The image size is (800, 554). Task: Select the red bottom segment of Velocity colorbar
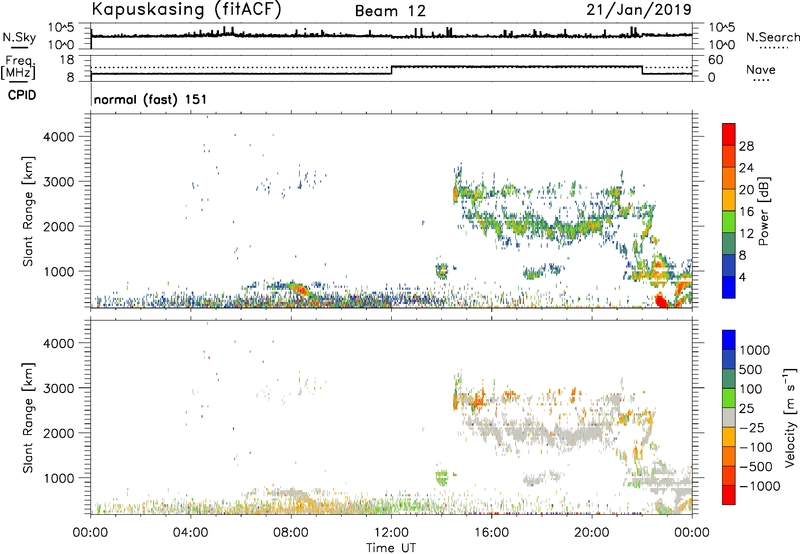[729, 495]
